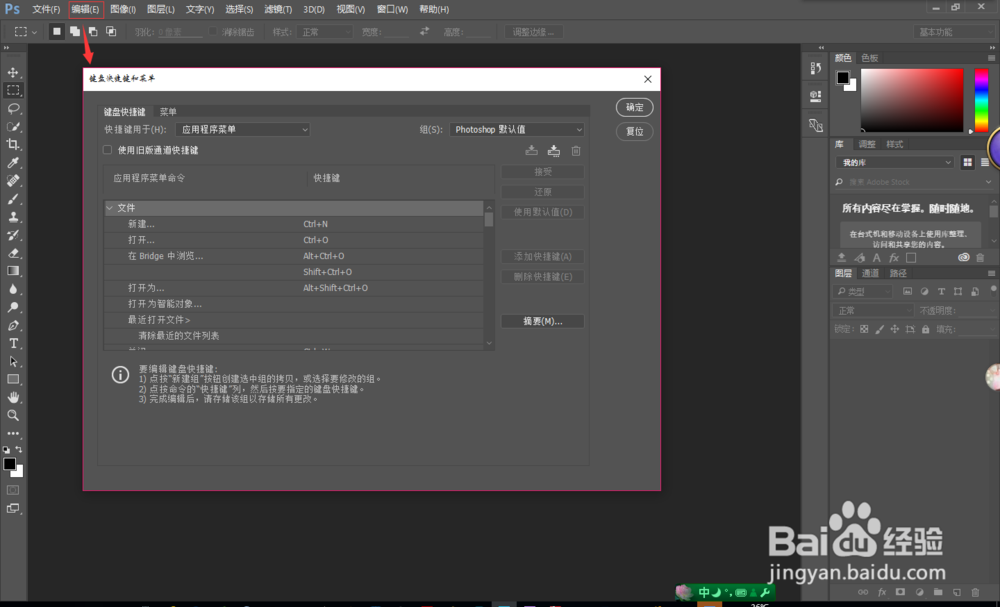Select the Eraser tool
The width and height of the screenshot is (1000, 607).
pyautogui.click(x=13, y=252)
